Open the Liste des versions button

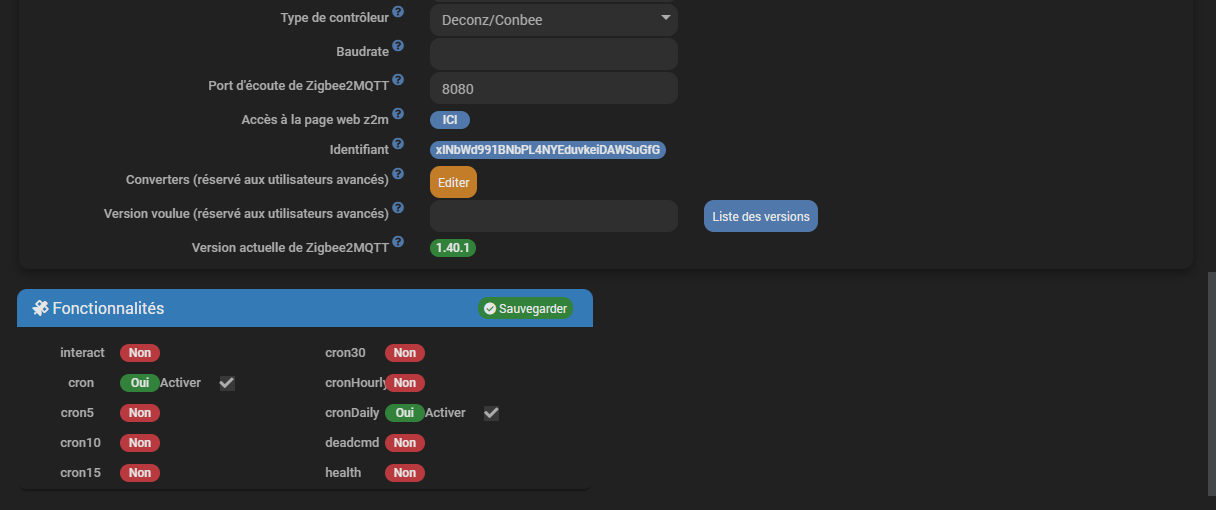coord(761,216)
